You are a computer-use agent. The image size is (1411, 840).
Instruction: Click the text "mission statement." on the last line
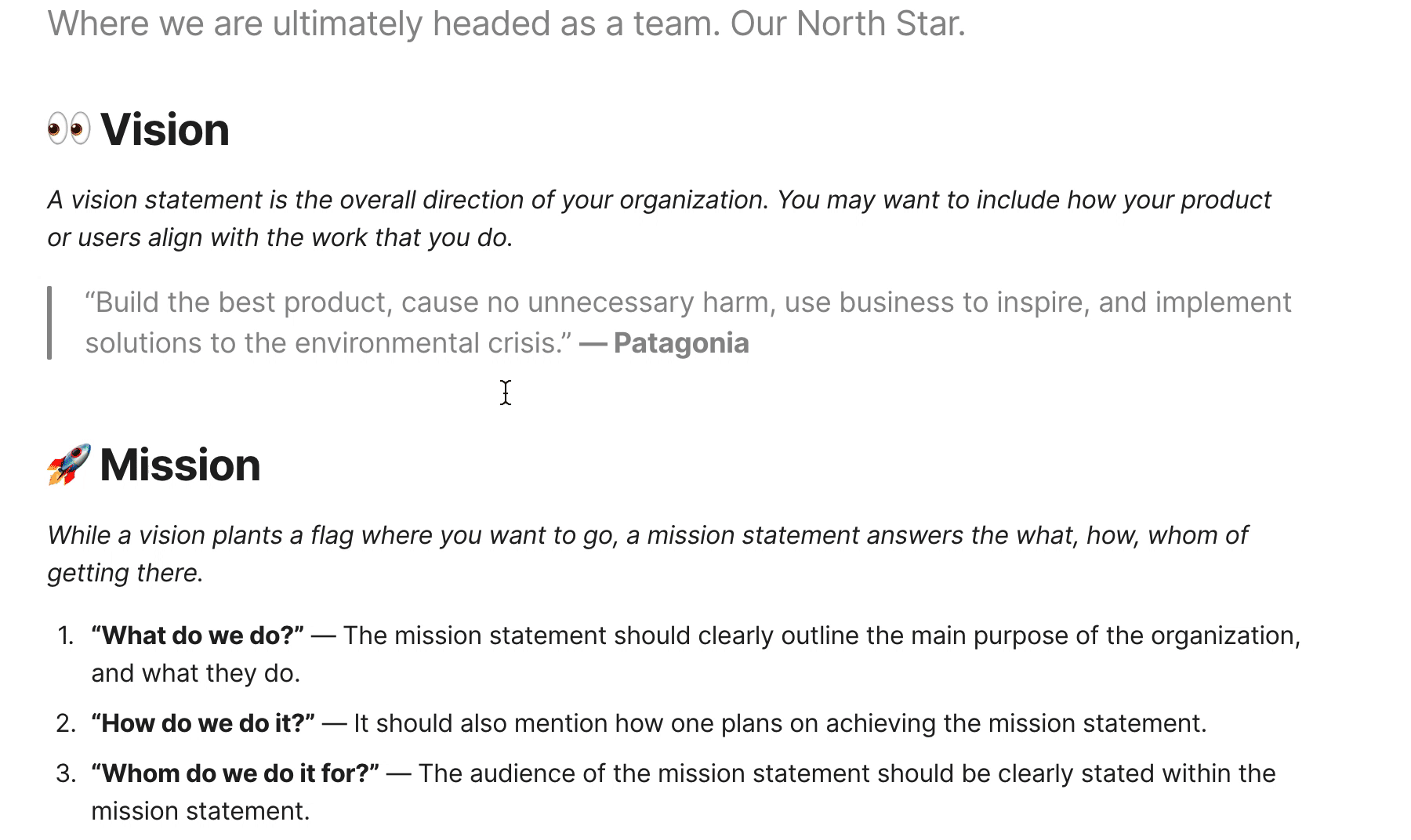click(201, 811)
